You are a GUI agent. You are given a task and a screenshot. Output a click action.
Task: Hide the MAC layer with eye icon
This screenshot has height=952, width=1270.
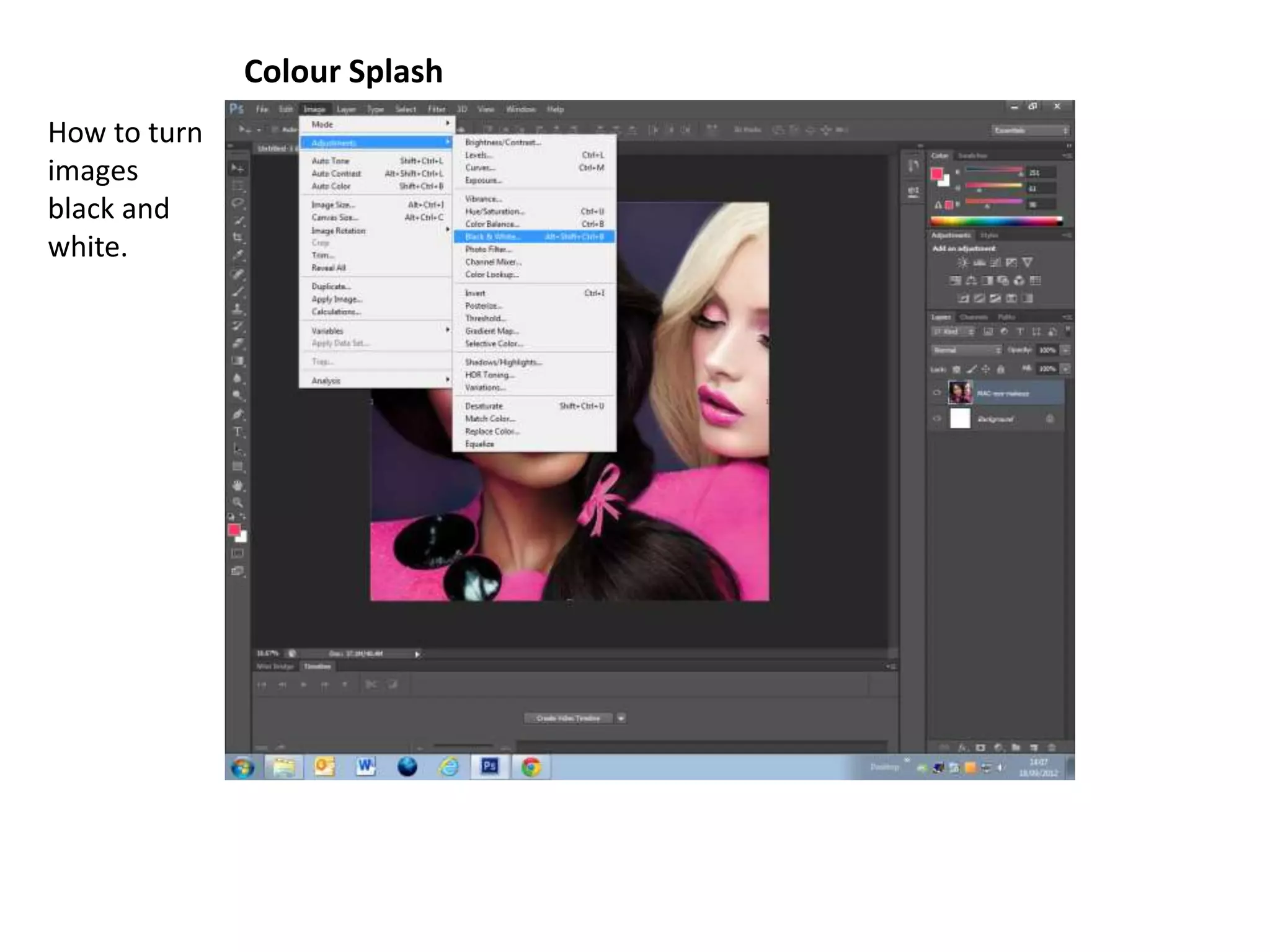[937, 393]
